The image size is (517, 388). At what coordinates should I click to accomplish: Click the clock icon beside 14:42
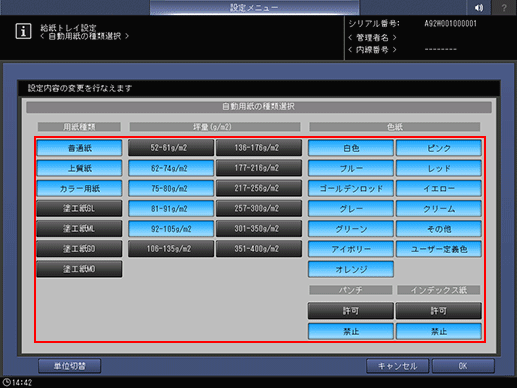click(6, 382)
